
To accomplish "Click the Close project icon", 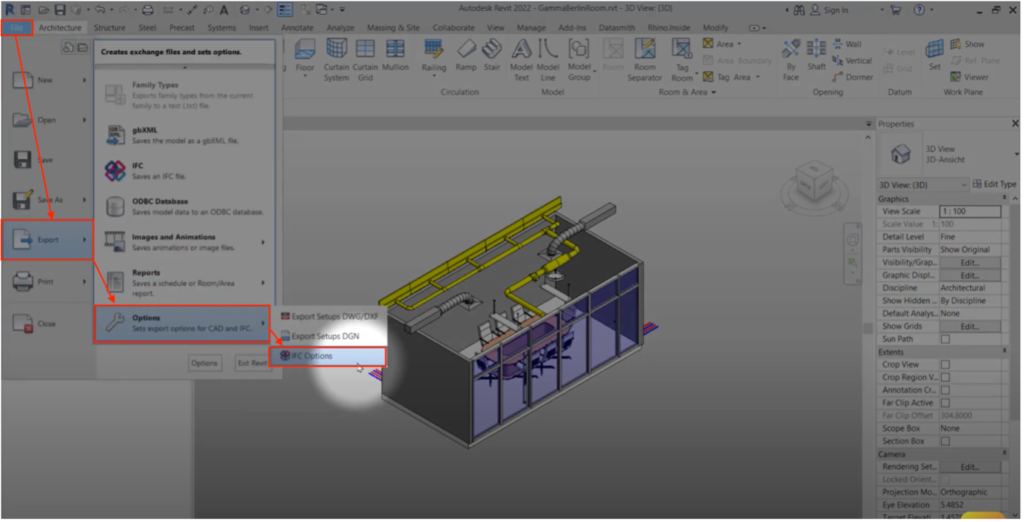I will (x=22, y=323).
